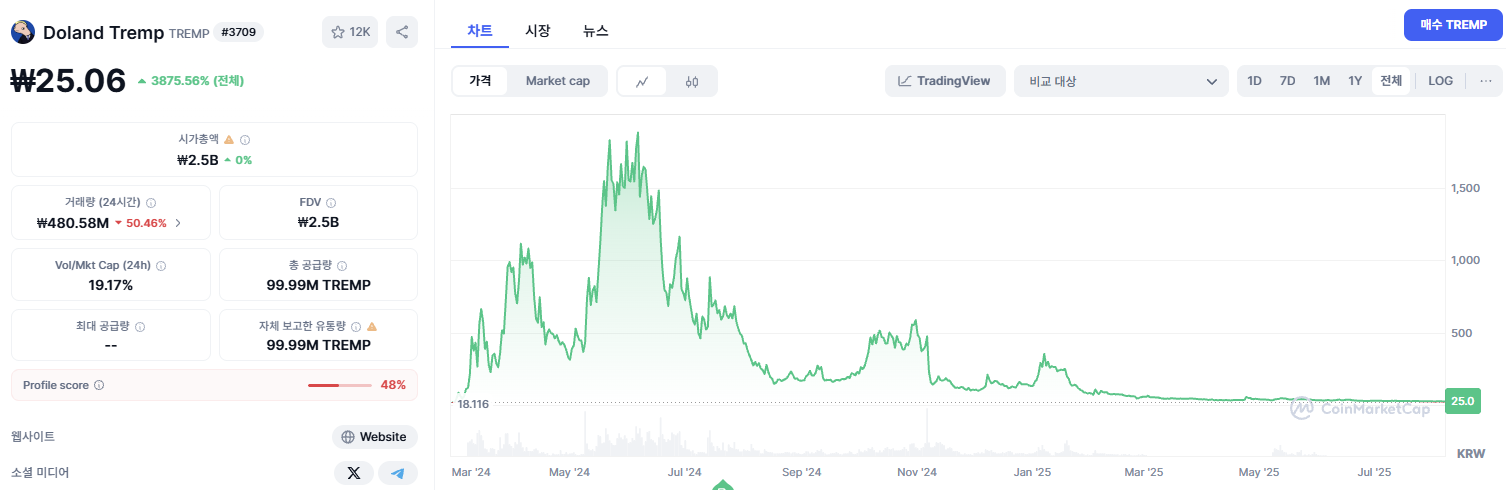
Task: Open the 시장 tab
Action: point(538,30)
